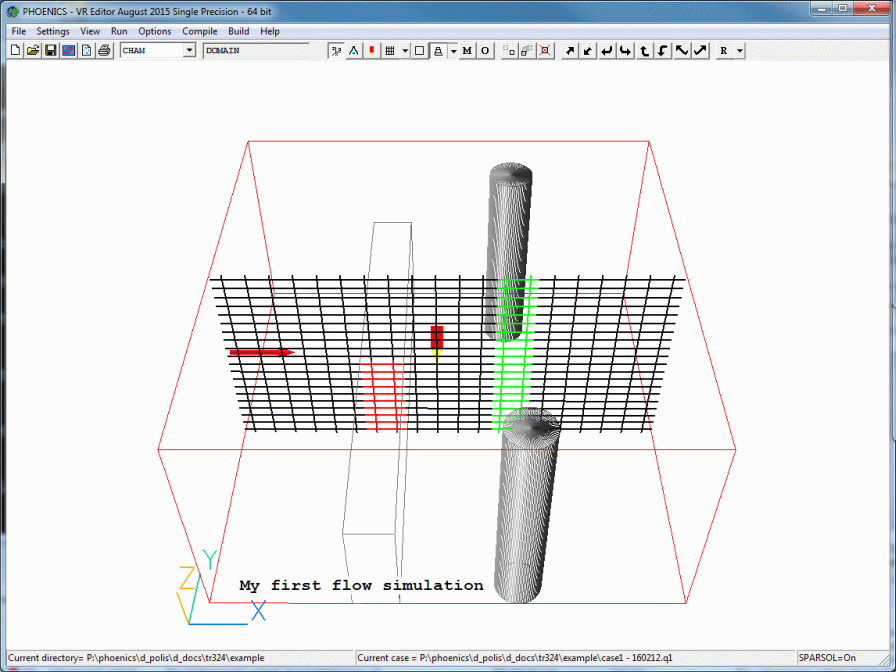Toggle the axes display button
This screenshot has height=672, width=896.
pyautogui.click(x=336, y=50)
